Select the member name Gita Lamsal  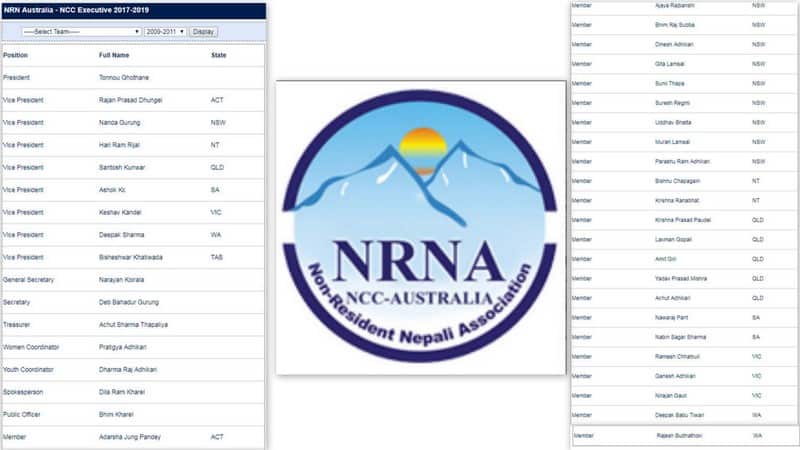(669, 64)
